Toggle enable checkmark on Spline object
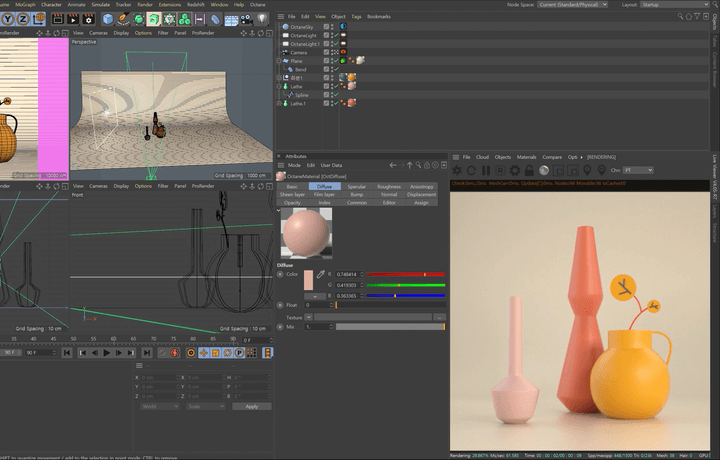The image size is (720, 460). click(x=336, y=95)
